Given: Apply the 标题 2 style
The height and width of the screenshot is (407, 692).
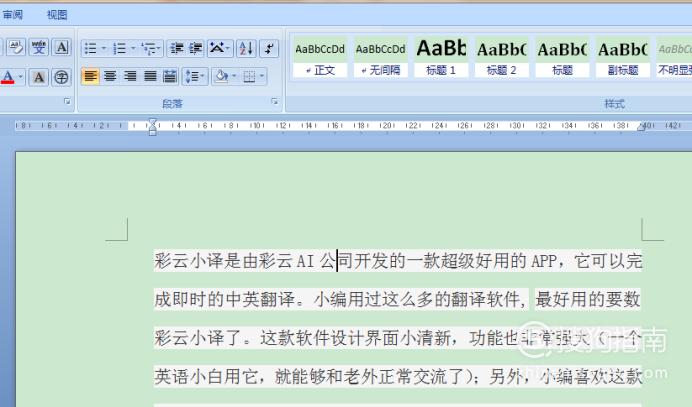Looking at the screenshot, I should 501,57.
